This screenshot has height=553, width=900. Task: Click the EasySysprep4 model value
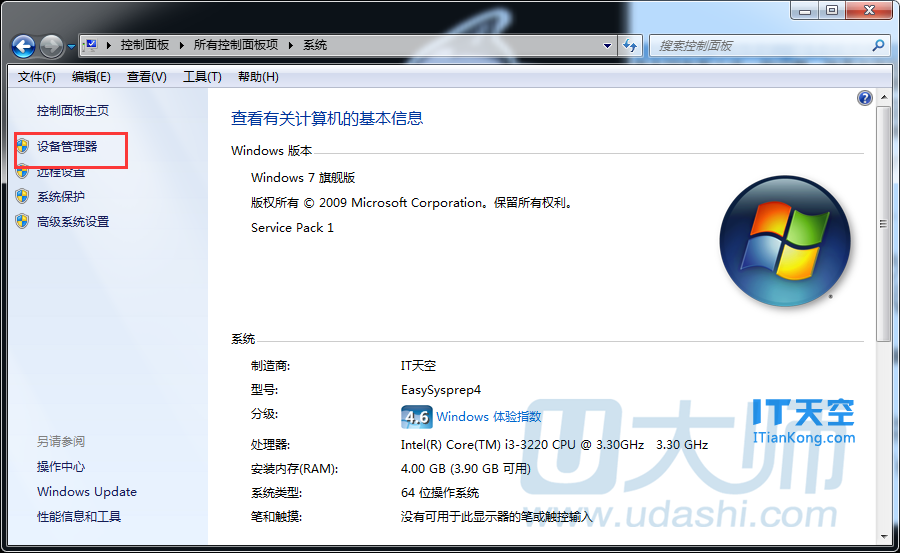coord(441,390)
